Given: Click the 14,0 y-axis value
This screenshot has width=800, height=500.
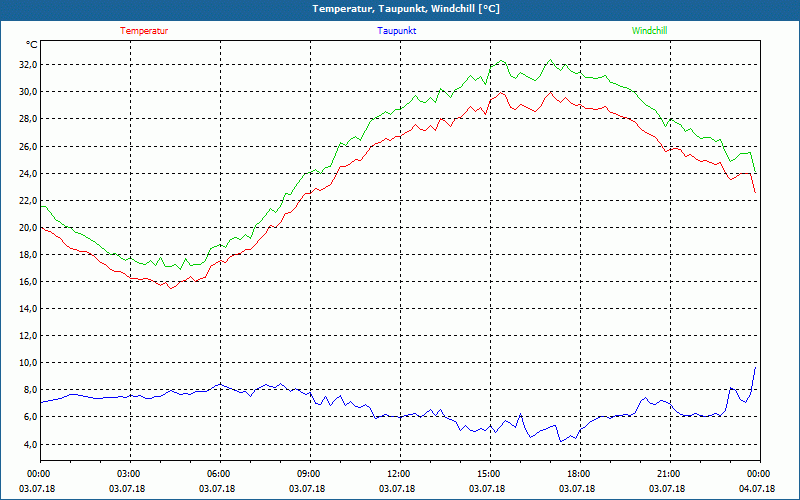Looking at the screenshot, I should tap(28, 309).
